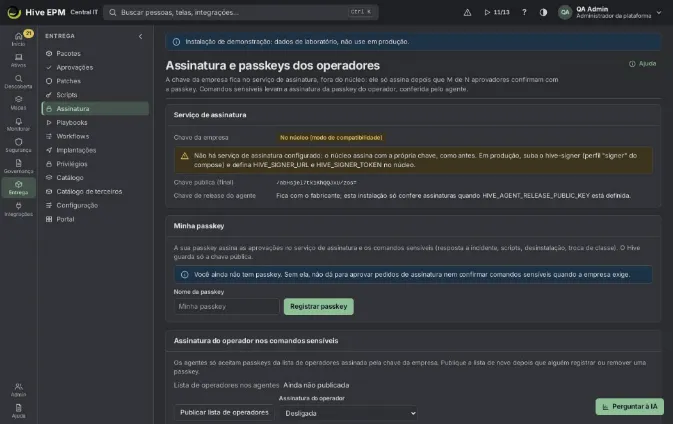This screenshot has width=673, height=424.
Task: Click the 'Ainda não publicada' status text
Action: [x=316, y=385]
